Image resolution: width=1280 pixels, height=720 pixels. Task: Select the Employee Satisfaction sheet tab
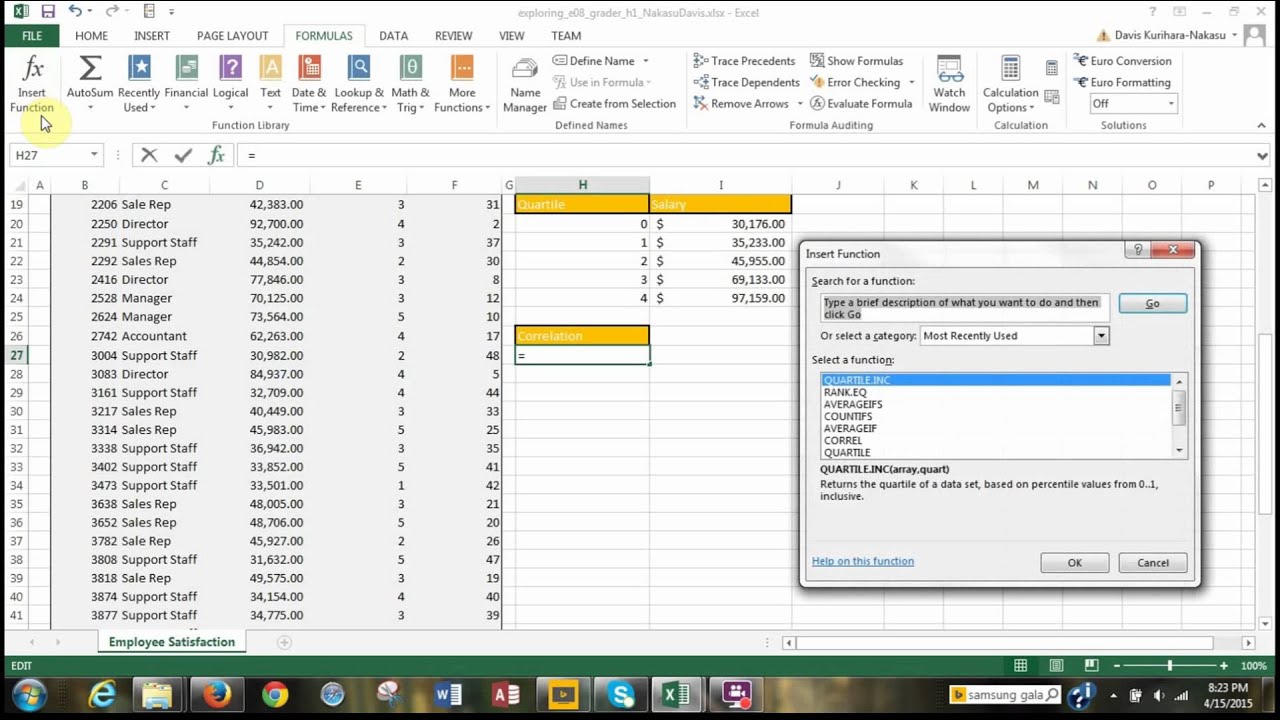coord(172,642)
